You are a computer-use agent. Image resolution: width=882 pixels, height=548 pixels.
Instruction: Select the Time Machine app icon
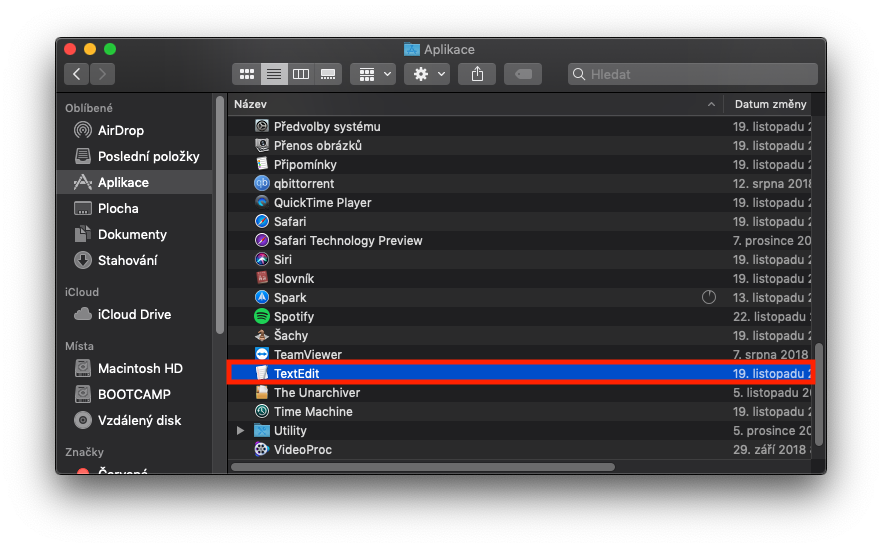click(262, 411)
